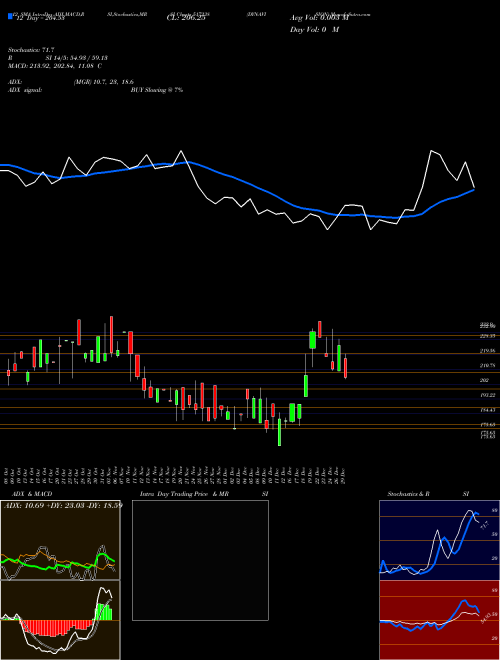Click the 193.22 price level label
The height and width of the screenshot is (660, 500).
pyautogui.click(x=488, y=395)
